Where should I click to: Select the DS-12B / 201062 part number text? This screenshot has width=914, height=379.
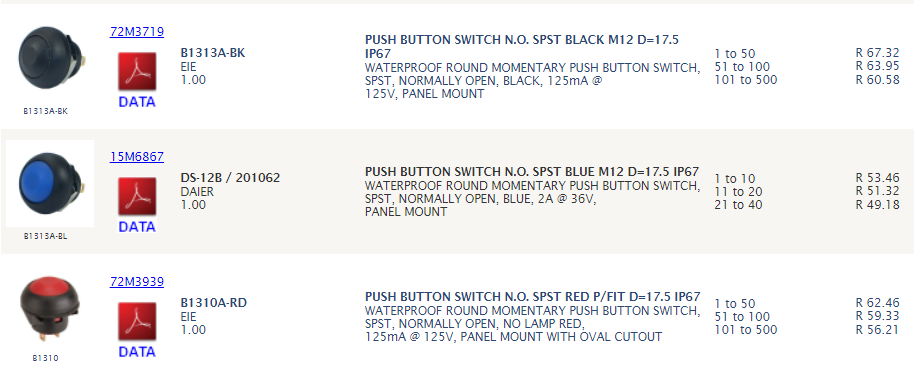[230, 178]
